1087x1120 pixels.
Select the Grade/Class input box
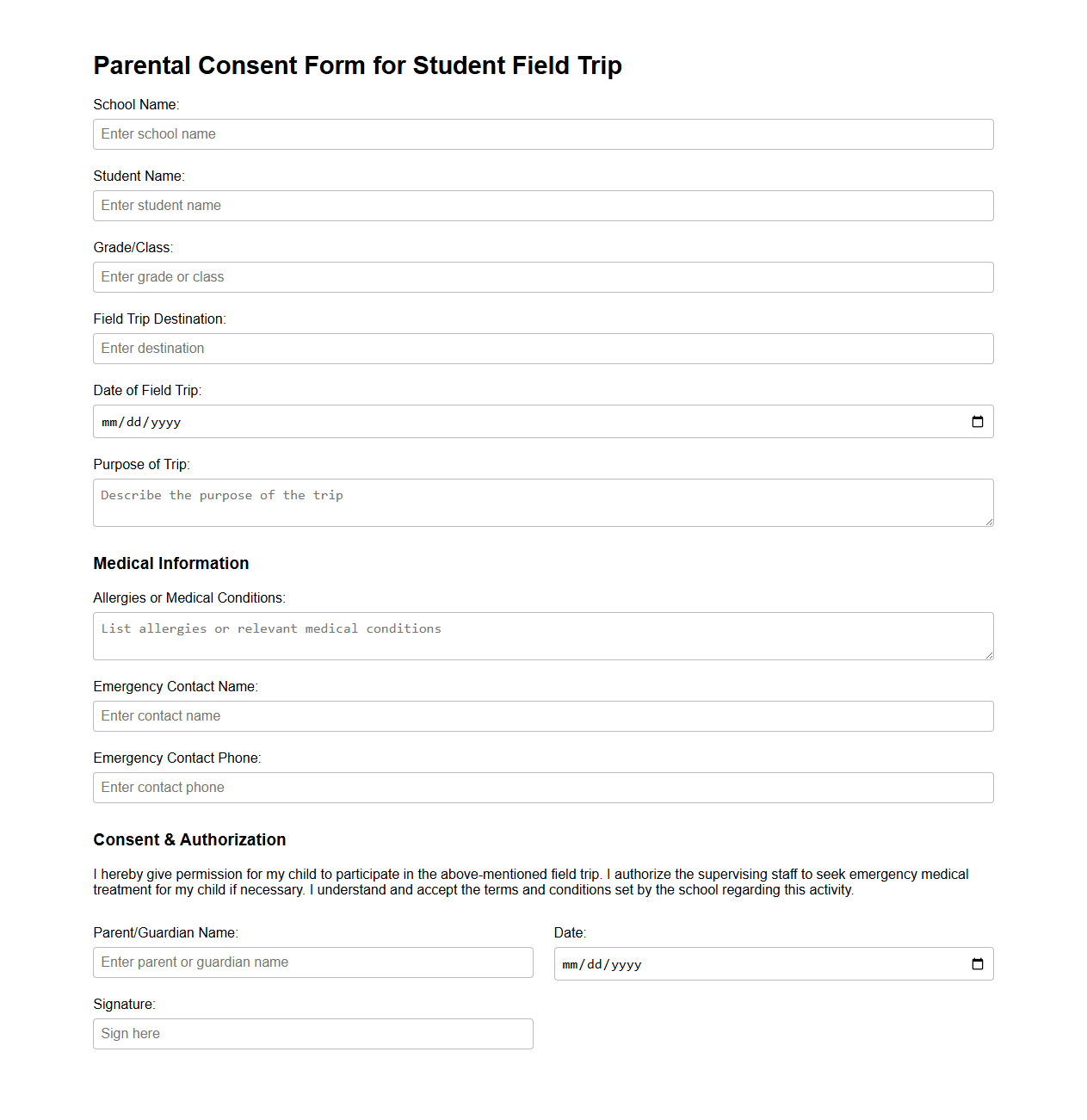pos(542,277)
